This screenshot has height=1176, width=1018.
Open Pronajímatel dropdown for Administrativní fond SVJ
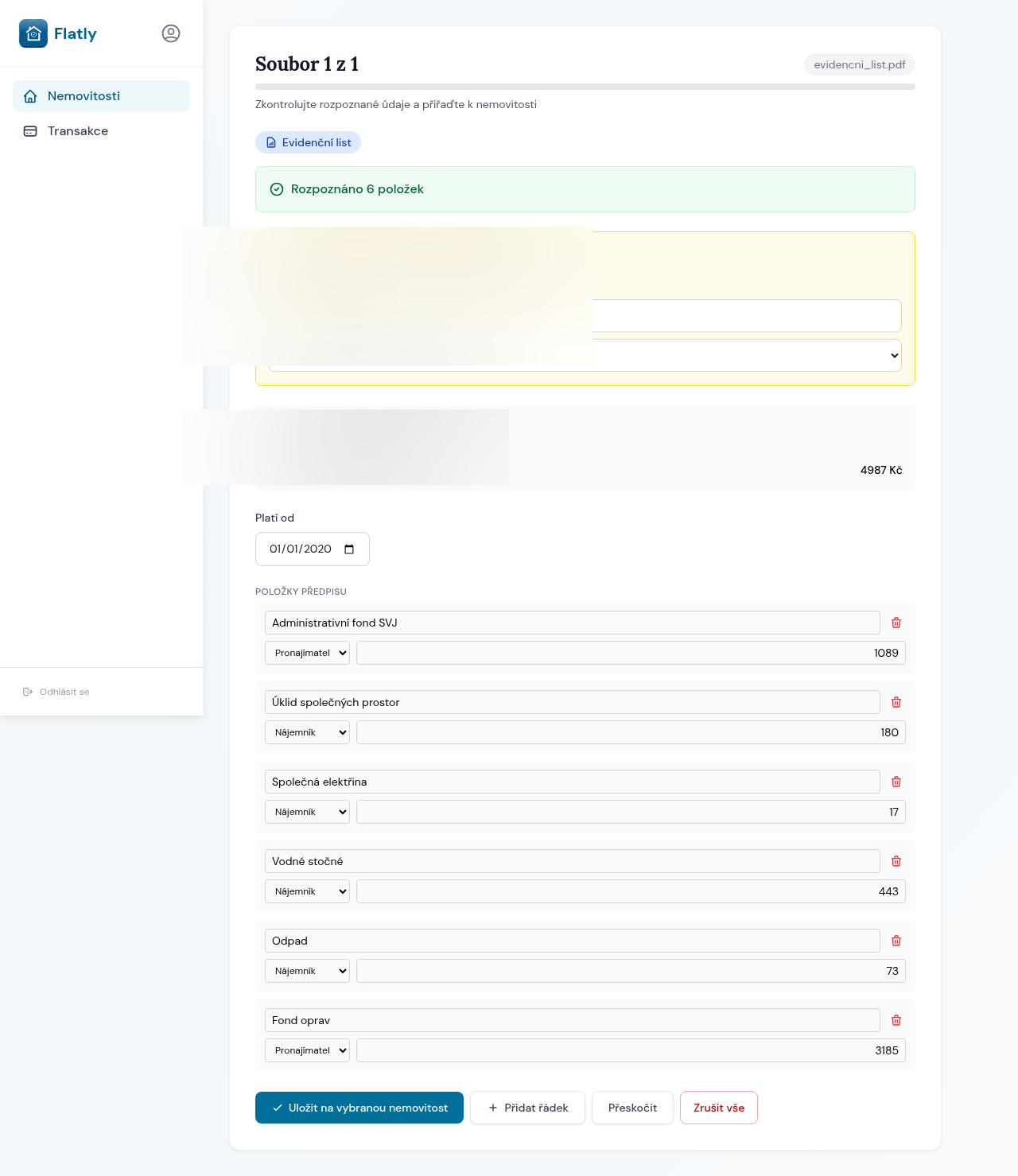point(307,652)
